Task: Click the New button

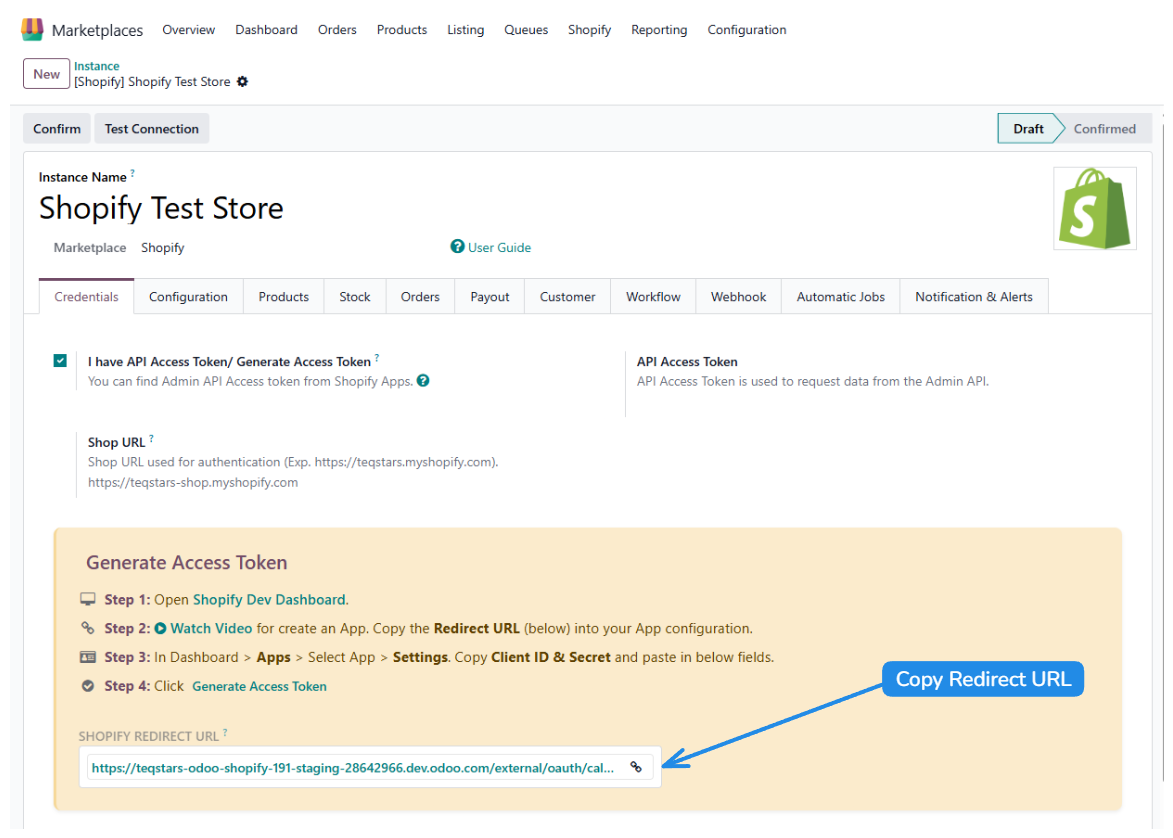Action: 46,74
